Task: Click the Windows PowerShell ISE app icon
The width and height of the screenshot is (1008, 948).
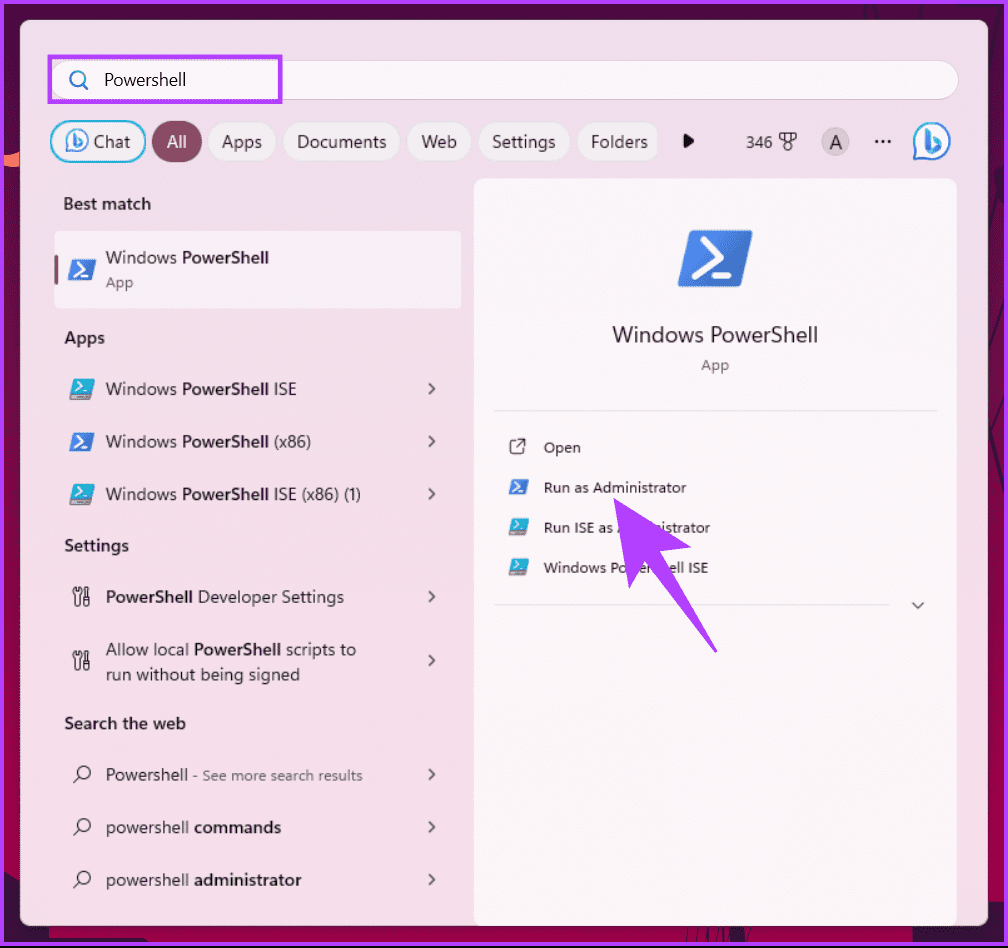Action: pos(82,389)
